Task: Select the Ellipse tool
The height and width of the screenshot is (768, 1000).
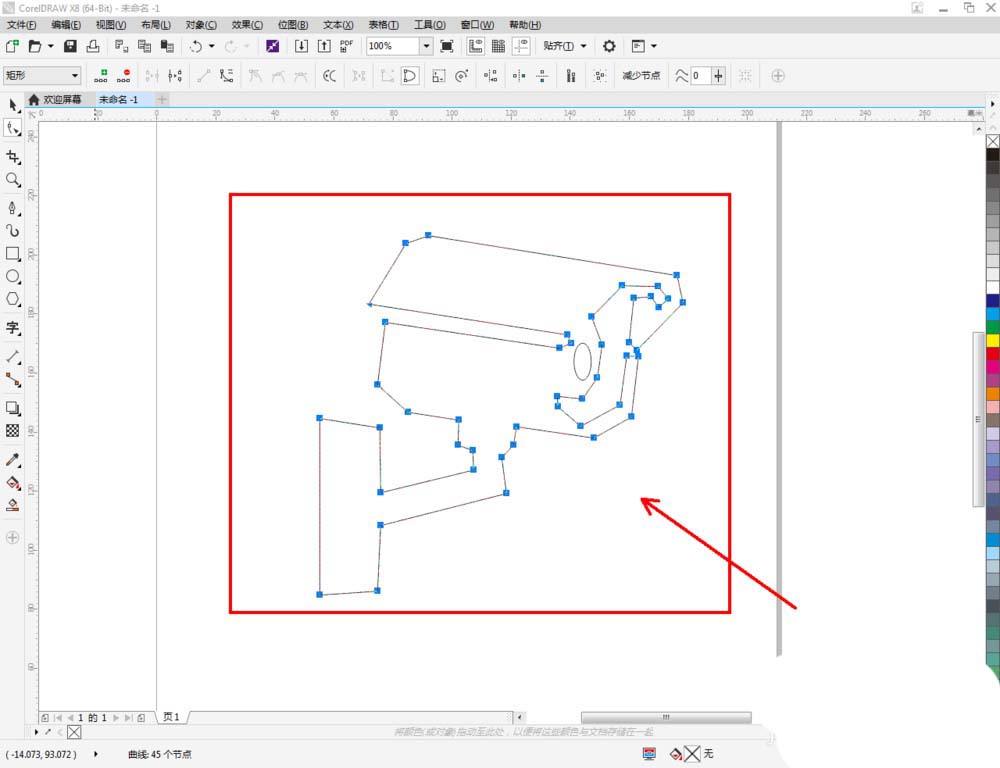Action: tap(13, 276)
